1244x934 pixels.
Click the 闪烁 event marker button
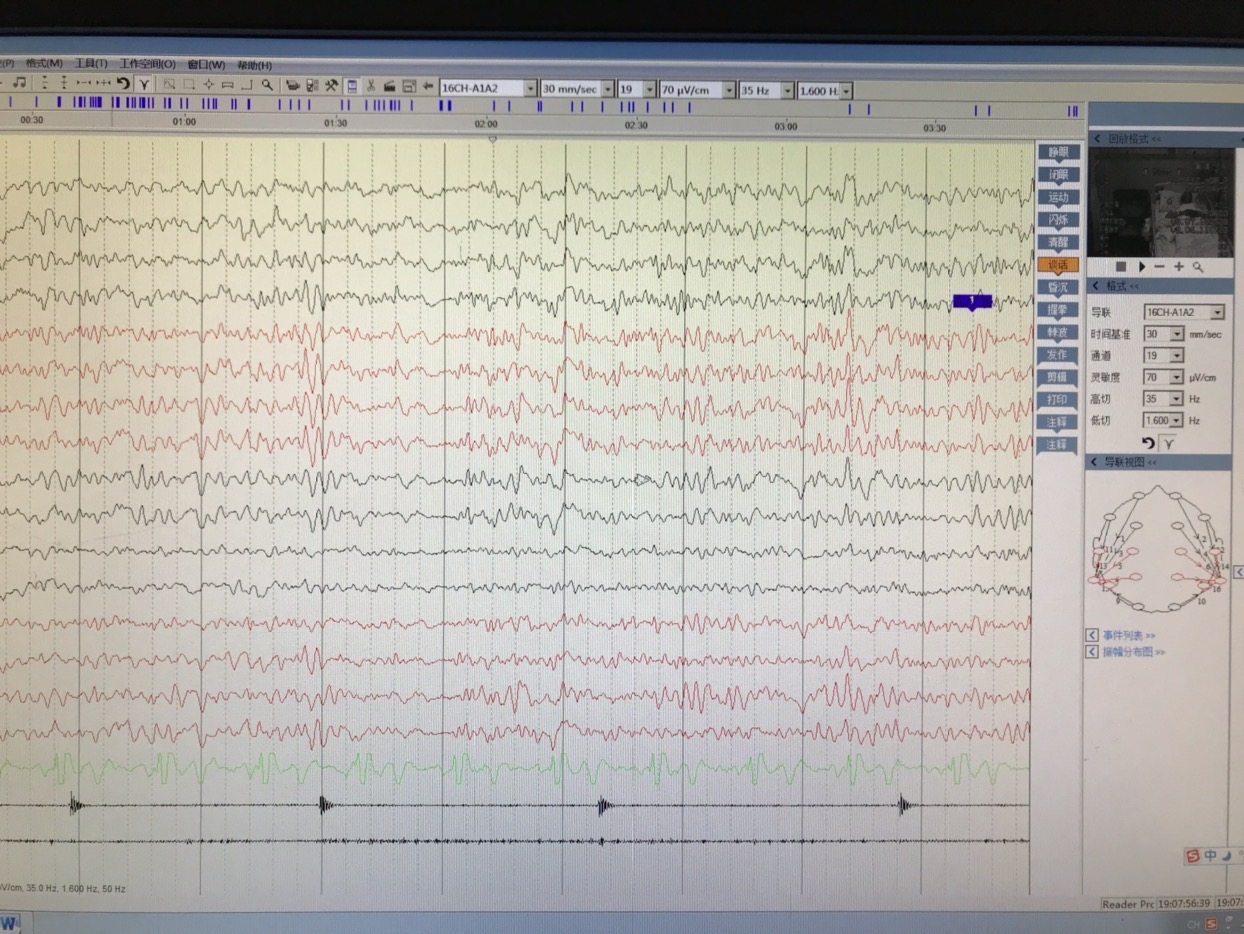pos(1058,220)
